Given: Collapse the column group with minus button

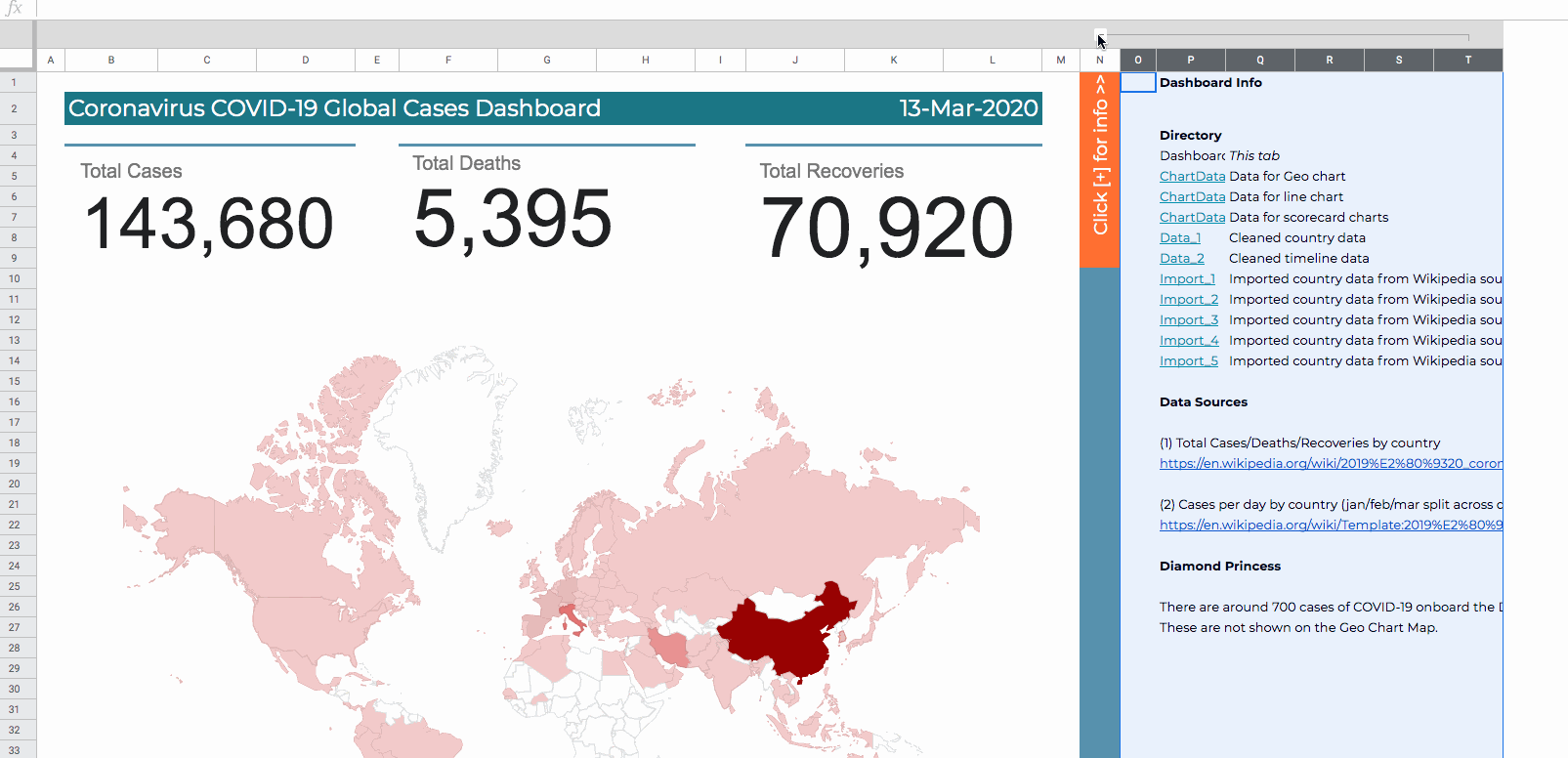Looking at the screenshot, I should pyautogui.click(x=1100, y=36).
